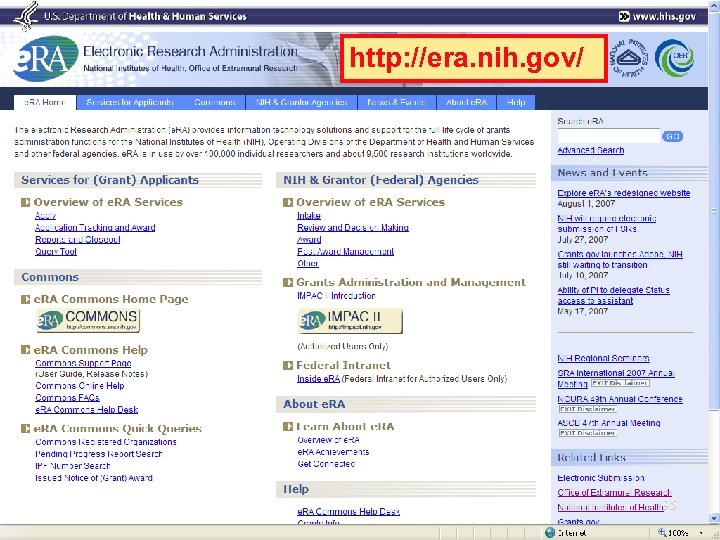Click bullet icon beside Federal Intranet
Image resolution: width=720 pixels, height=540 pixels.
288,366
